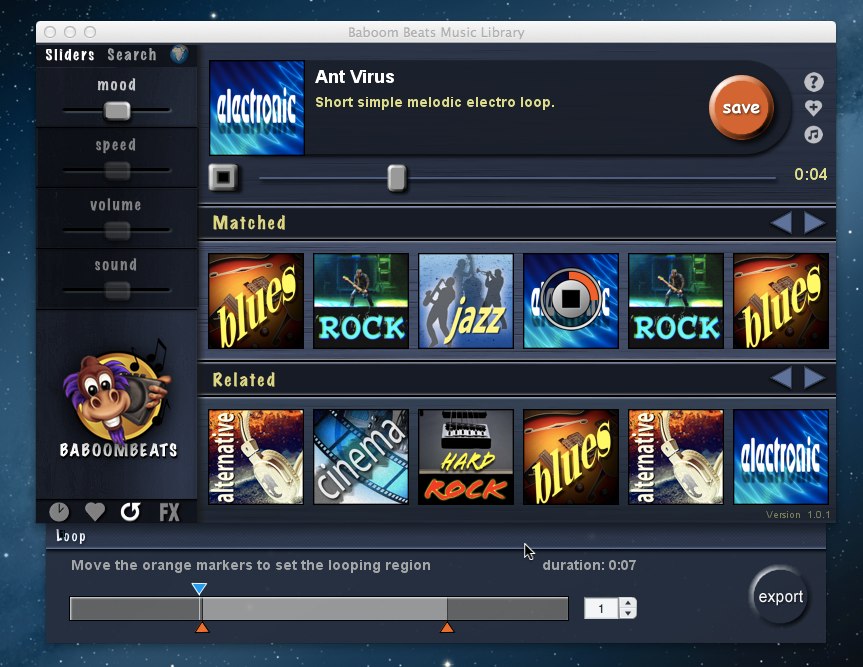Image resolution: width=863 pixels, height=667 pixels.
Task: Click the BaboomBeats monkey logo
Action: point(117,400)
